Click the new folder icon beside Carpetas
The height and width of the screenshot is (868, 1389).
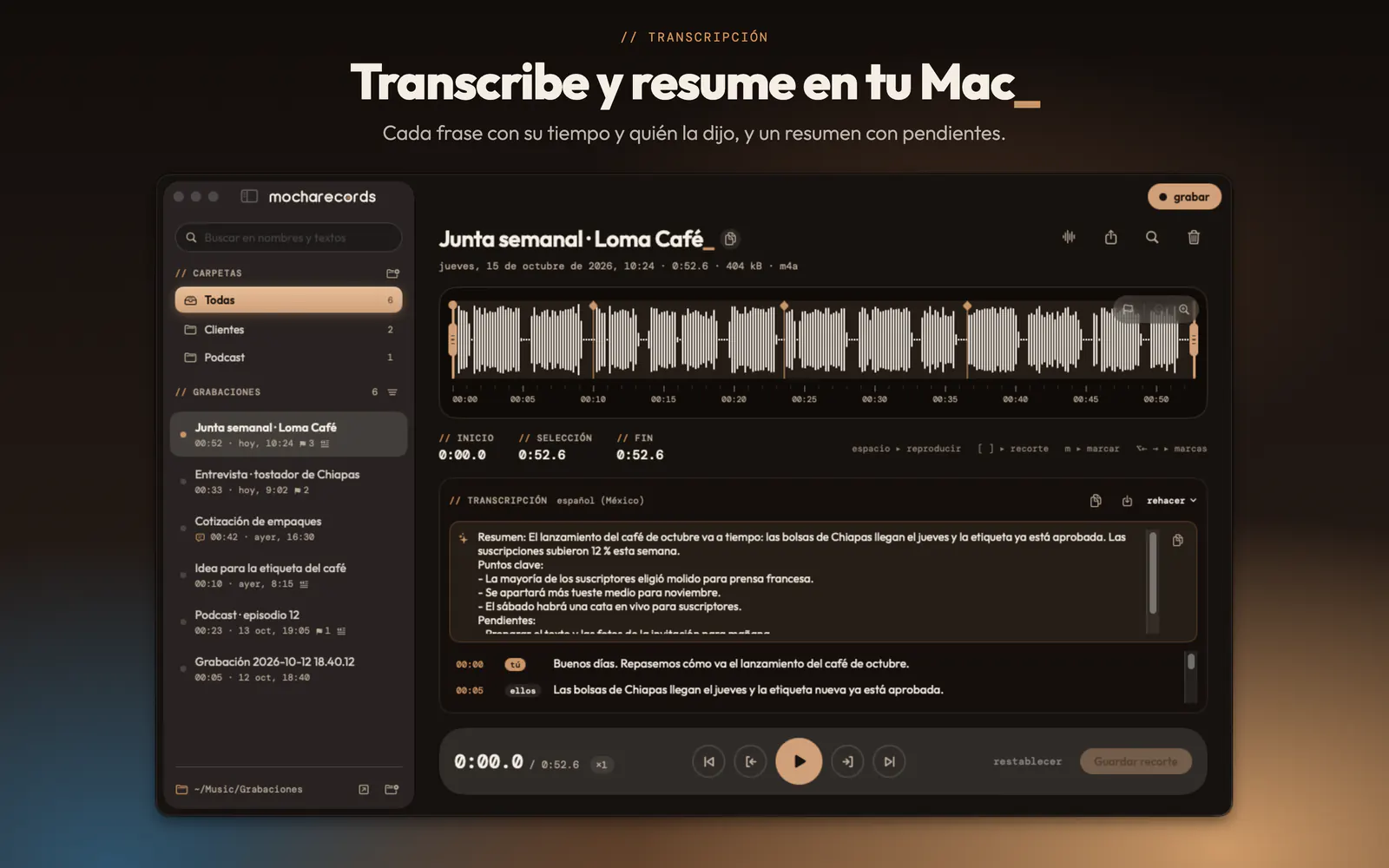click(x=392, y=273)
